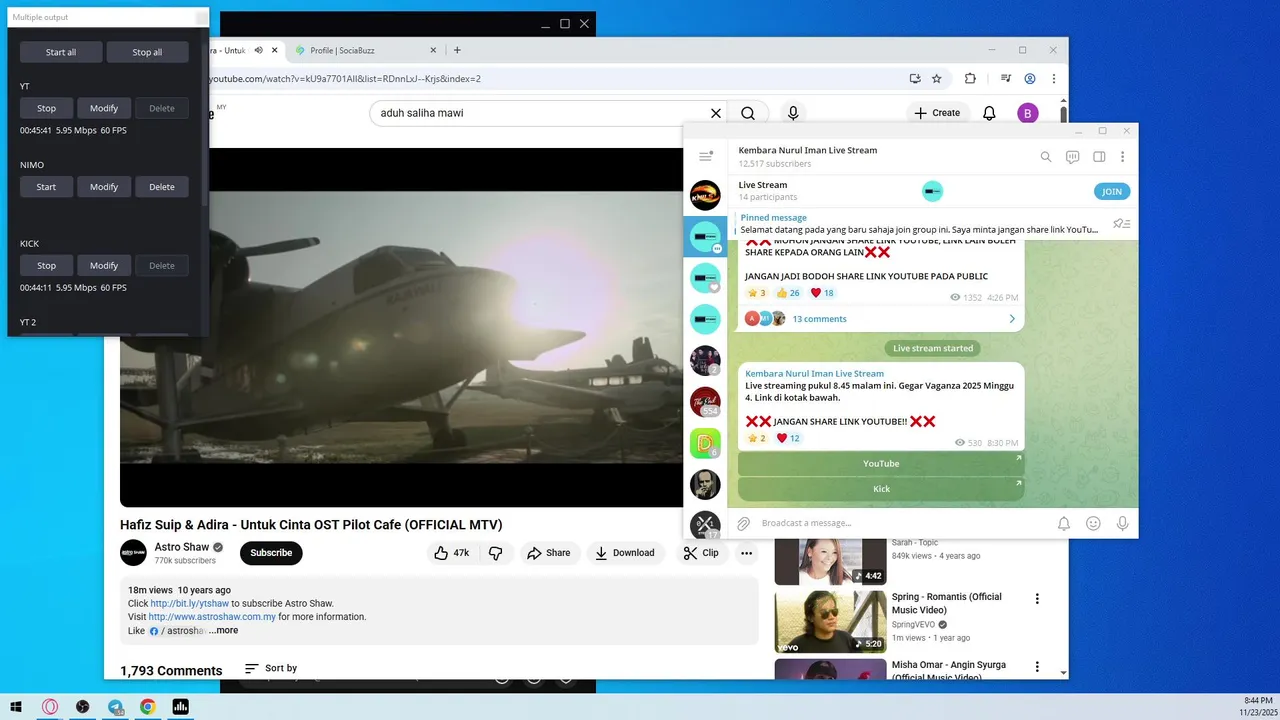This screenshot has height=720, width=1280.
Task: Delete the NIMO output
Action: [x=162, y=187]
